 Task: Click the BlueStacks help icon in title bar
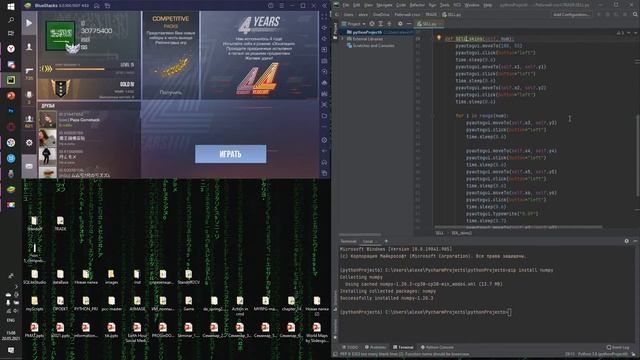point(271,6)
